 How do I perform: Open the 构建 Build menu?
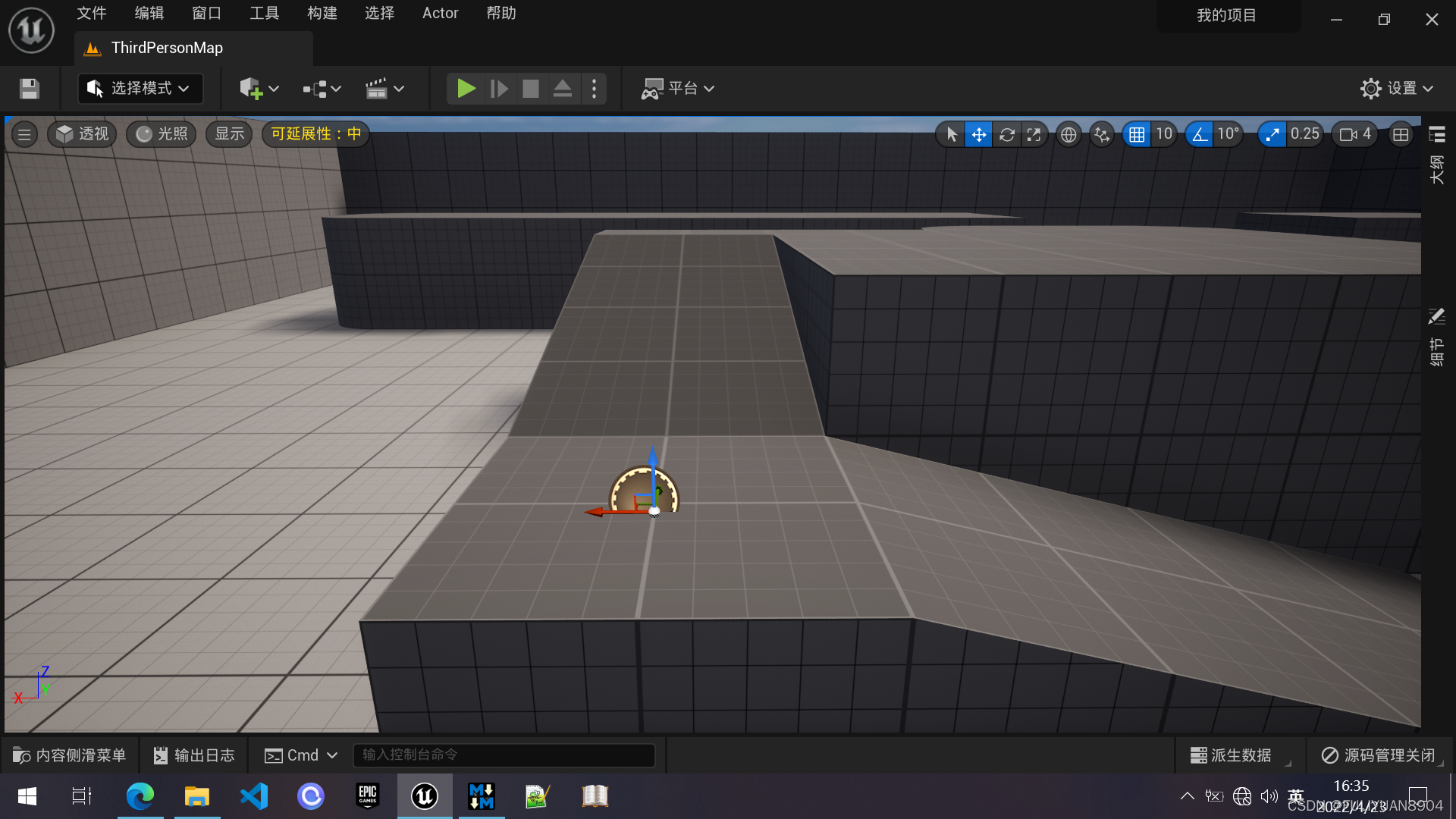[322, 14]
